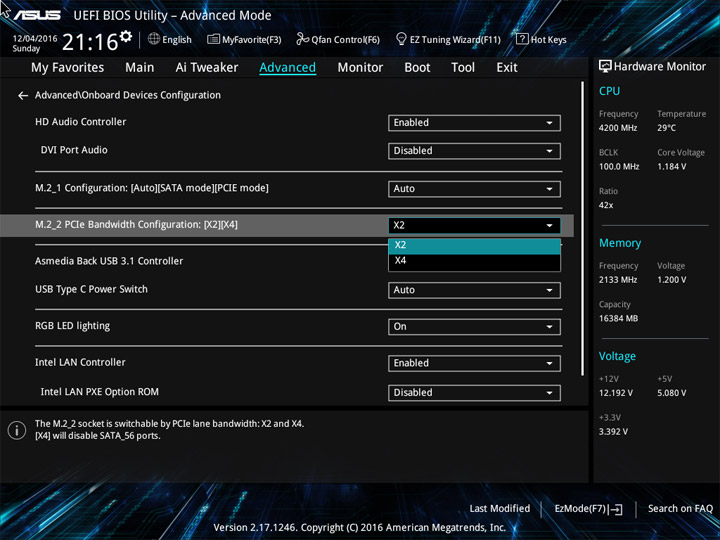Click the settings gear next to the clock
720x540 pixels.
tap(125, 36)
